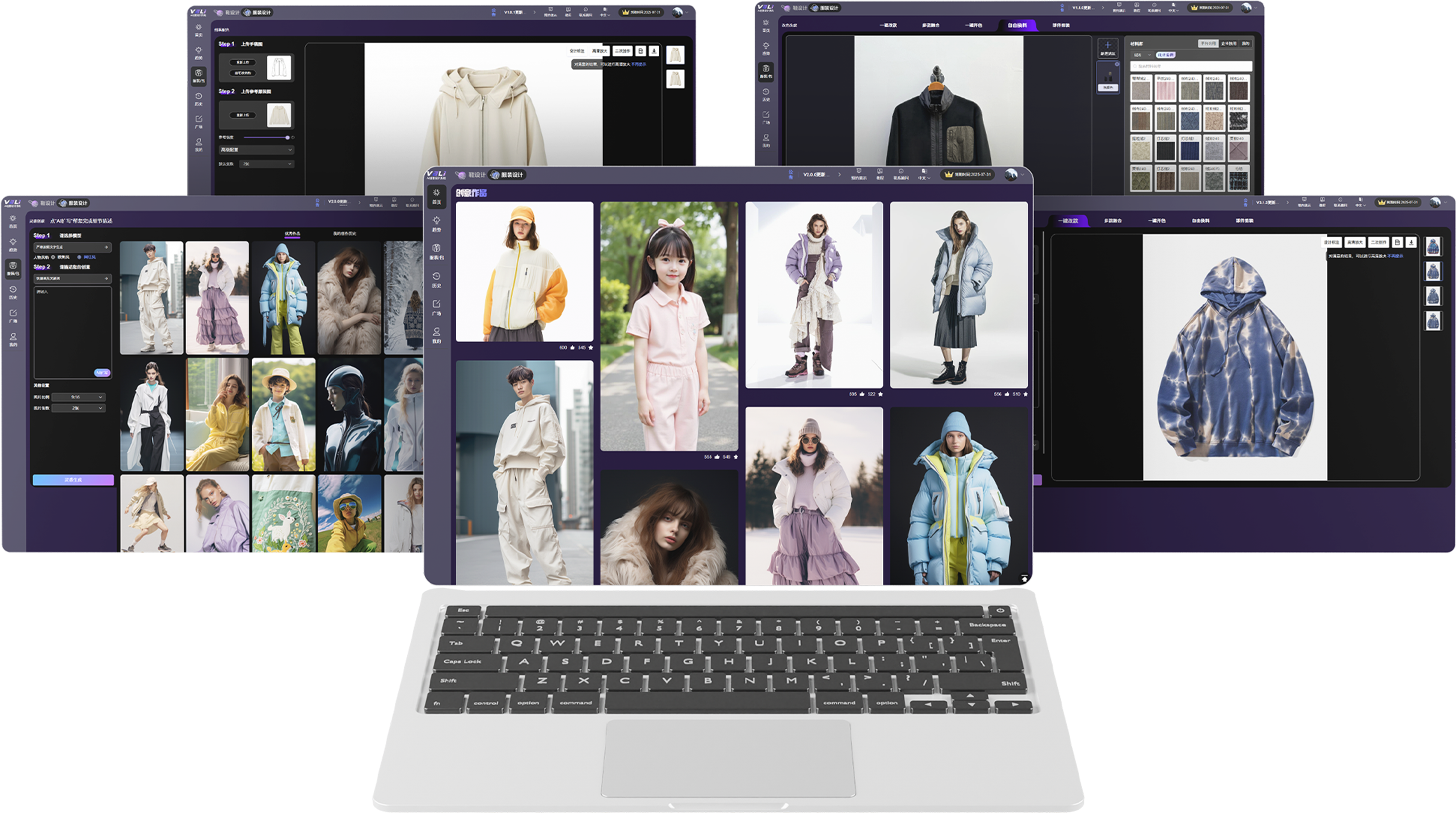Open 中文 language dropdown in center window

click(x=924, y=177)
